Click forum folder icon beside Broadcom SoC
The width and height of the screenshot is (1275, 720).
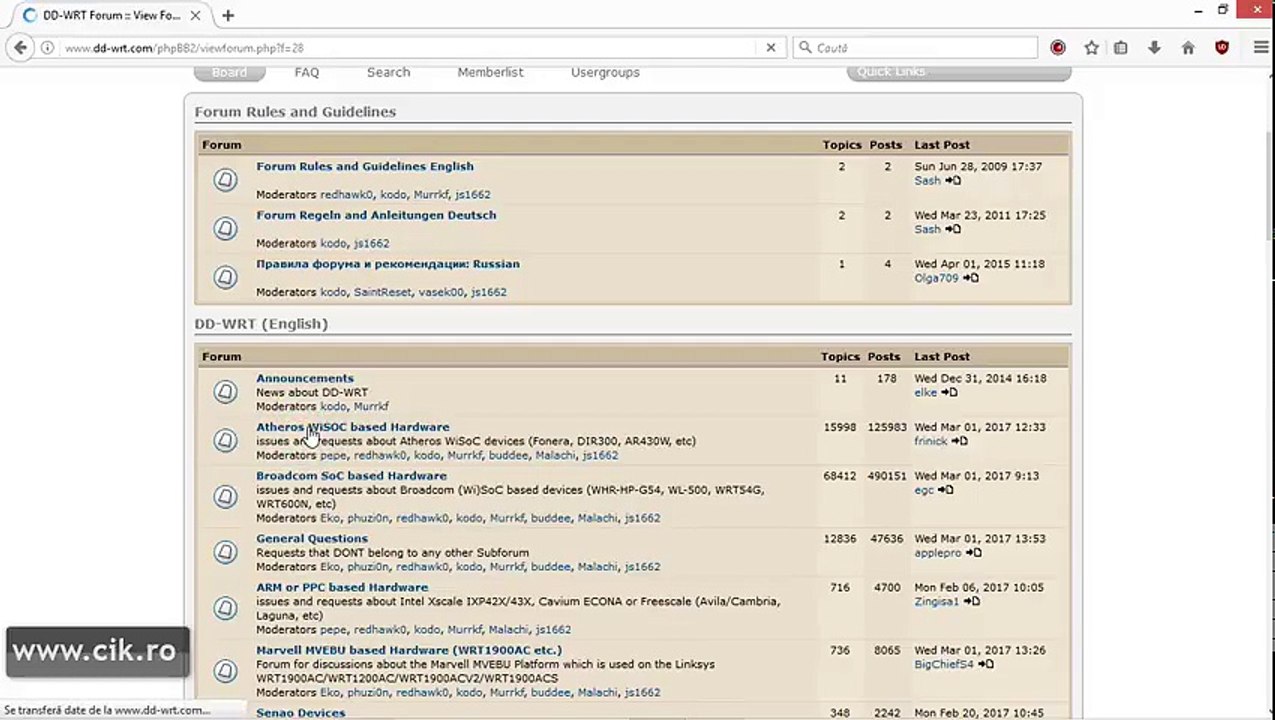click(225, 496)
